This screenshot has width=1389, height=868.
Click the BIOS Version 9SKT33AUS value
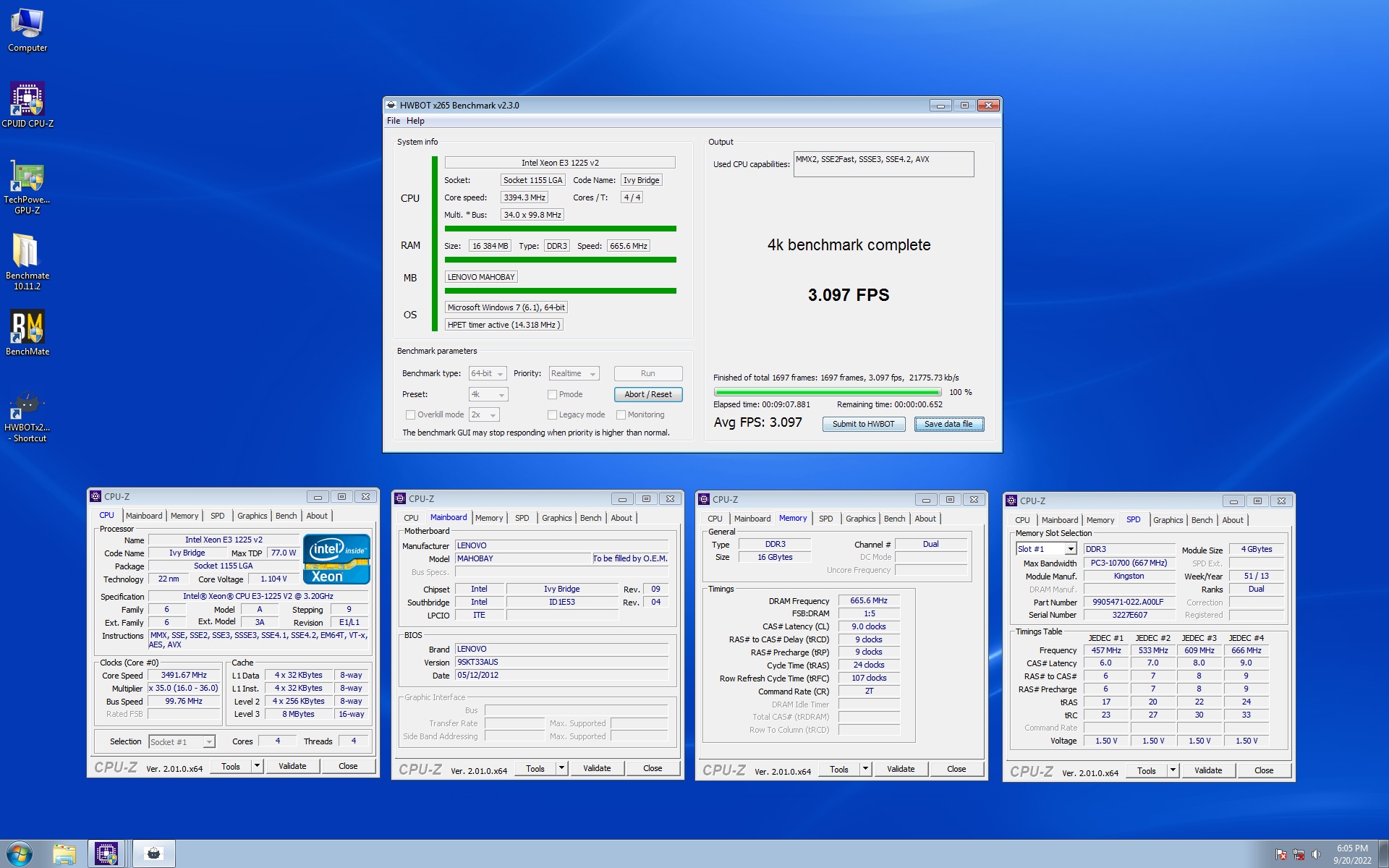click(x=561, y=663)
